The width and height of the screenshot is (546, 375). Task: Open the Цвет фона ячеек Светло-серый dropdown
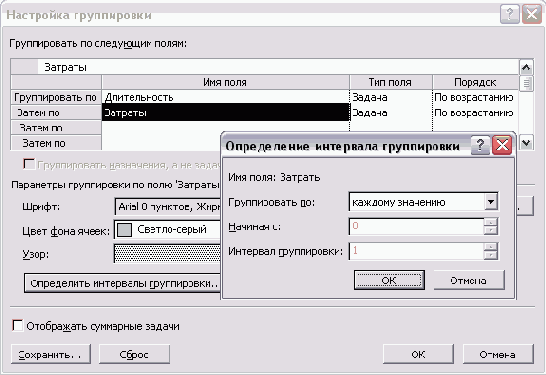pyautogui.click(x=167, y=229)
